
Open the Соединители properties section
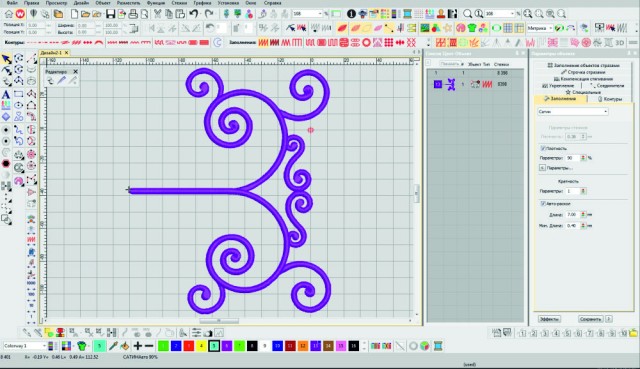coord(607,86)
